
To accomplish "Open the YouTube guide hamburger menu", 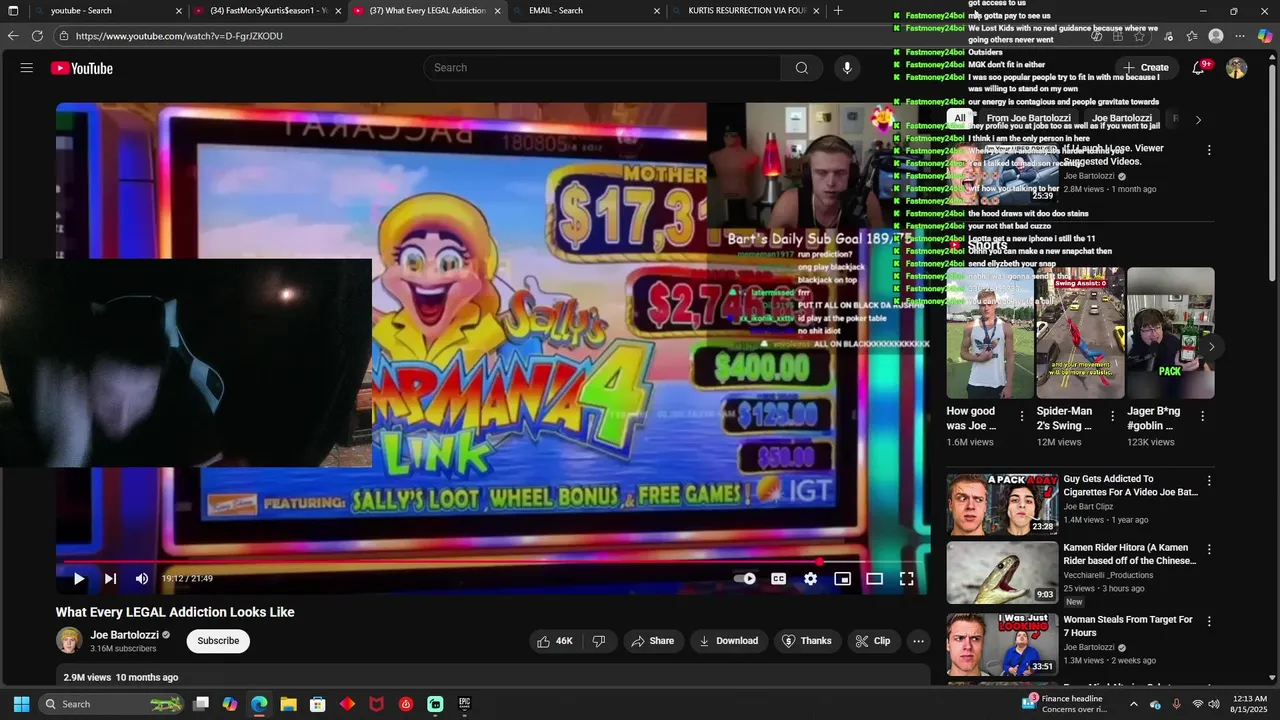I will 27,68.
